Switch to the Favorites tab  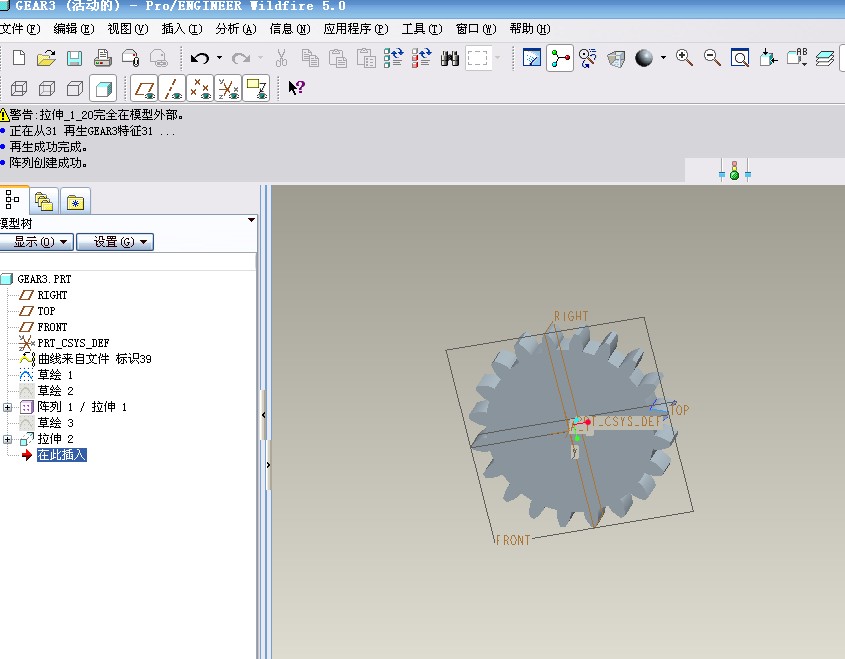tap(75, 202)
